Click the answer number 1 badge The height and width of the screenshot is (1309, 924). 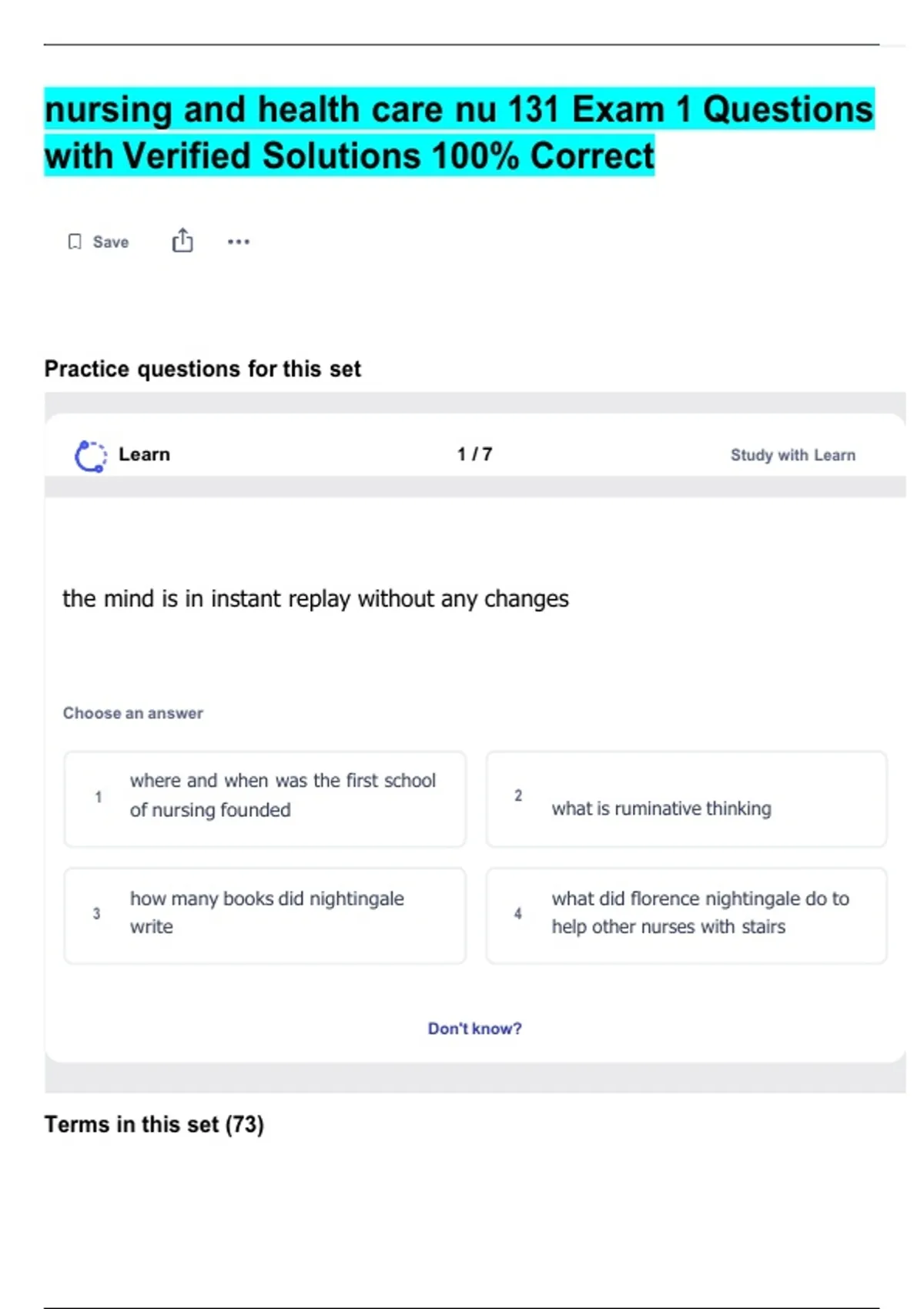point(98,797)
